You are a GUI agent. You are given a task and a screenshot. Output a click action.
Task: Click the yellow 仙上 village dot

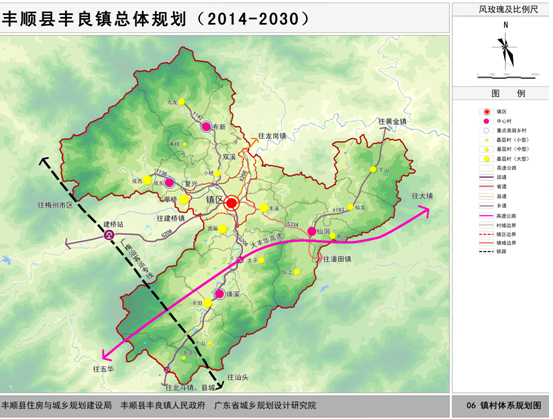click(297, 272)
